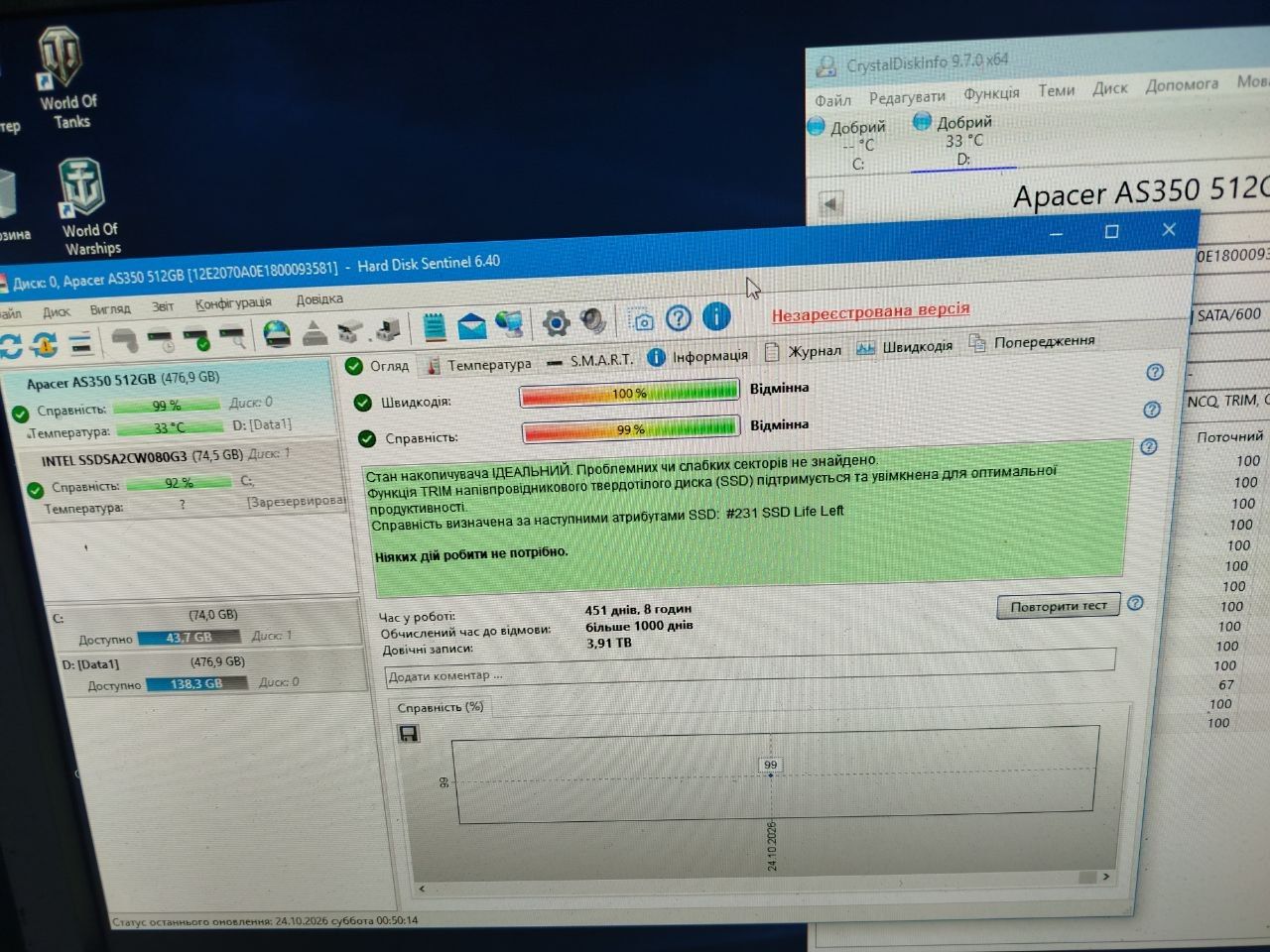Click the Незареєстрована версія link
Screen dimensions: 1270x952
click(x=870, y=311)
